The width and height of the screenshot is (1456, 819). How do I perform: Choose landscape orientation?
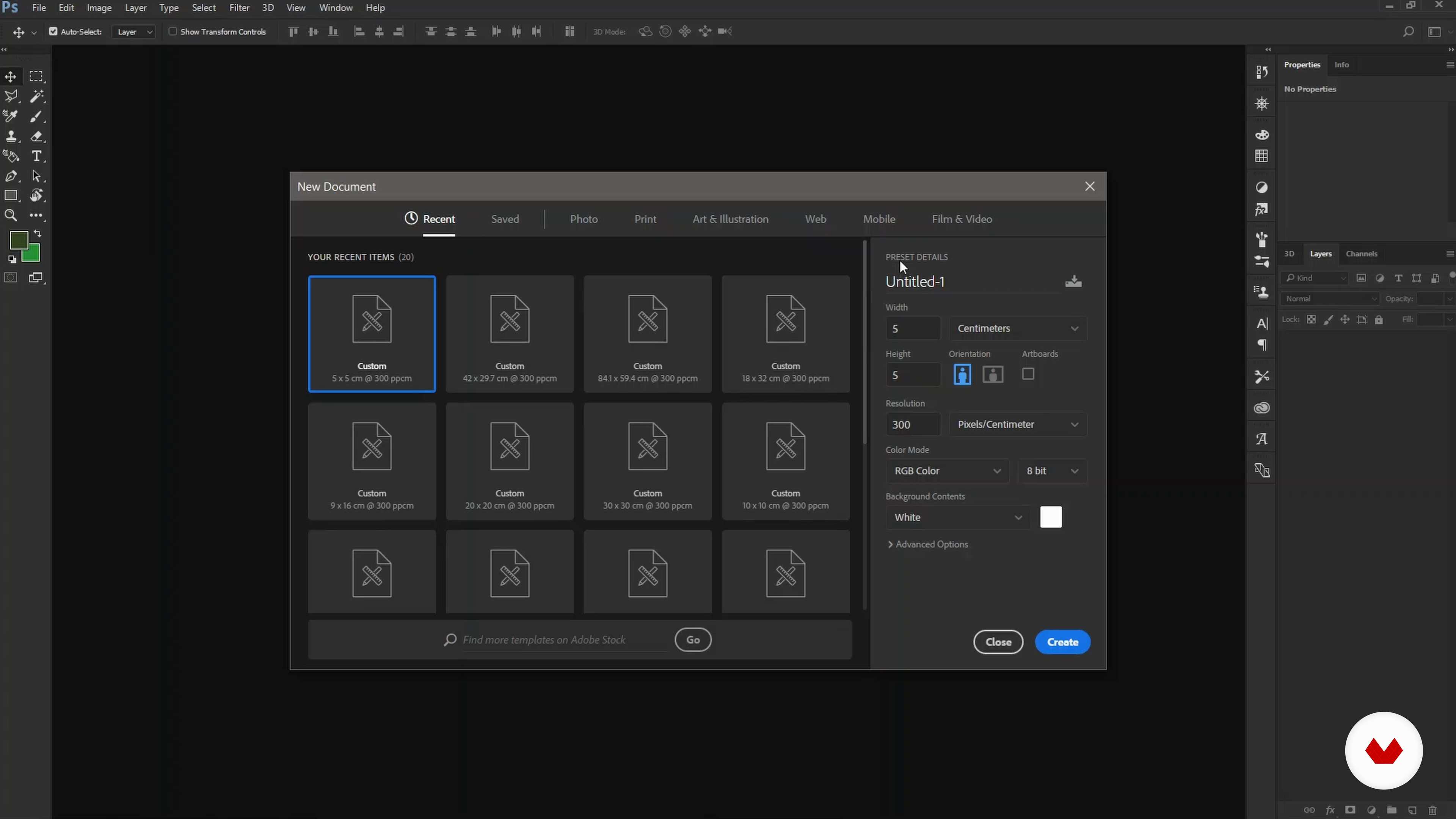pyautogui.click(x=993, y=374)
